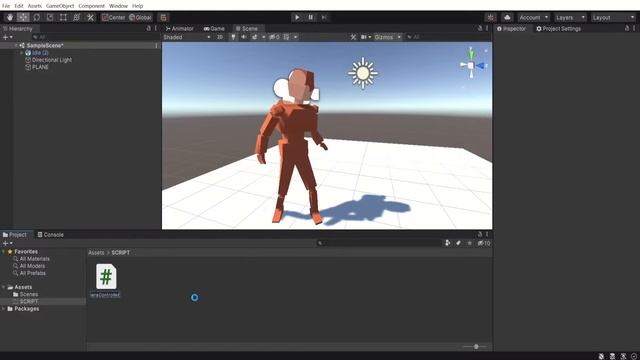Open scene component tools wrench icon
640x360 pixels.
click(x=353, y=37)
